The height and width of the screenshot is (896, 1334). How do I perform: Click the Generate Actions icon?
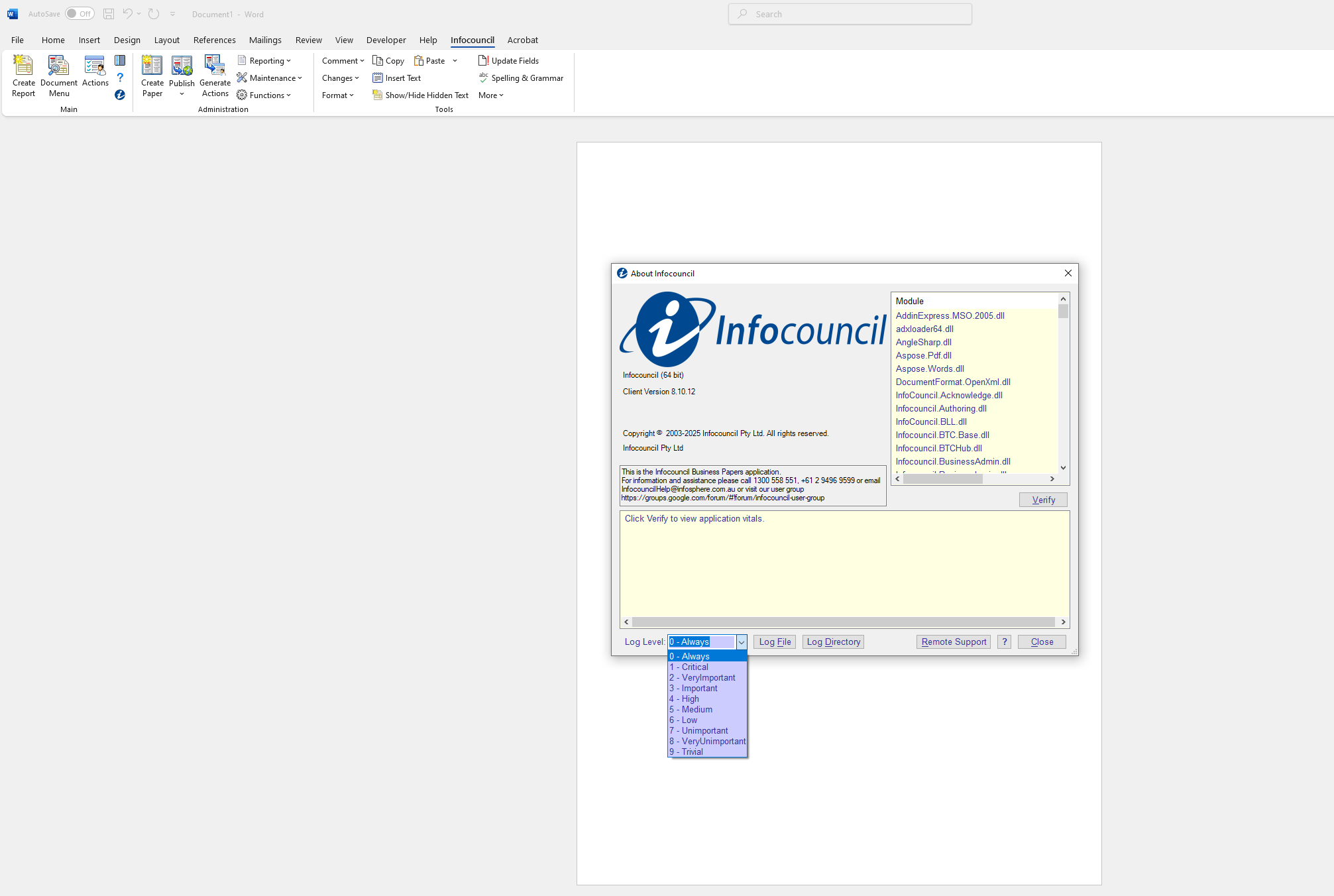(215, 76)
